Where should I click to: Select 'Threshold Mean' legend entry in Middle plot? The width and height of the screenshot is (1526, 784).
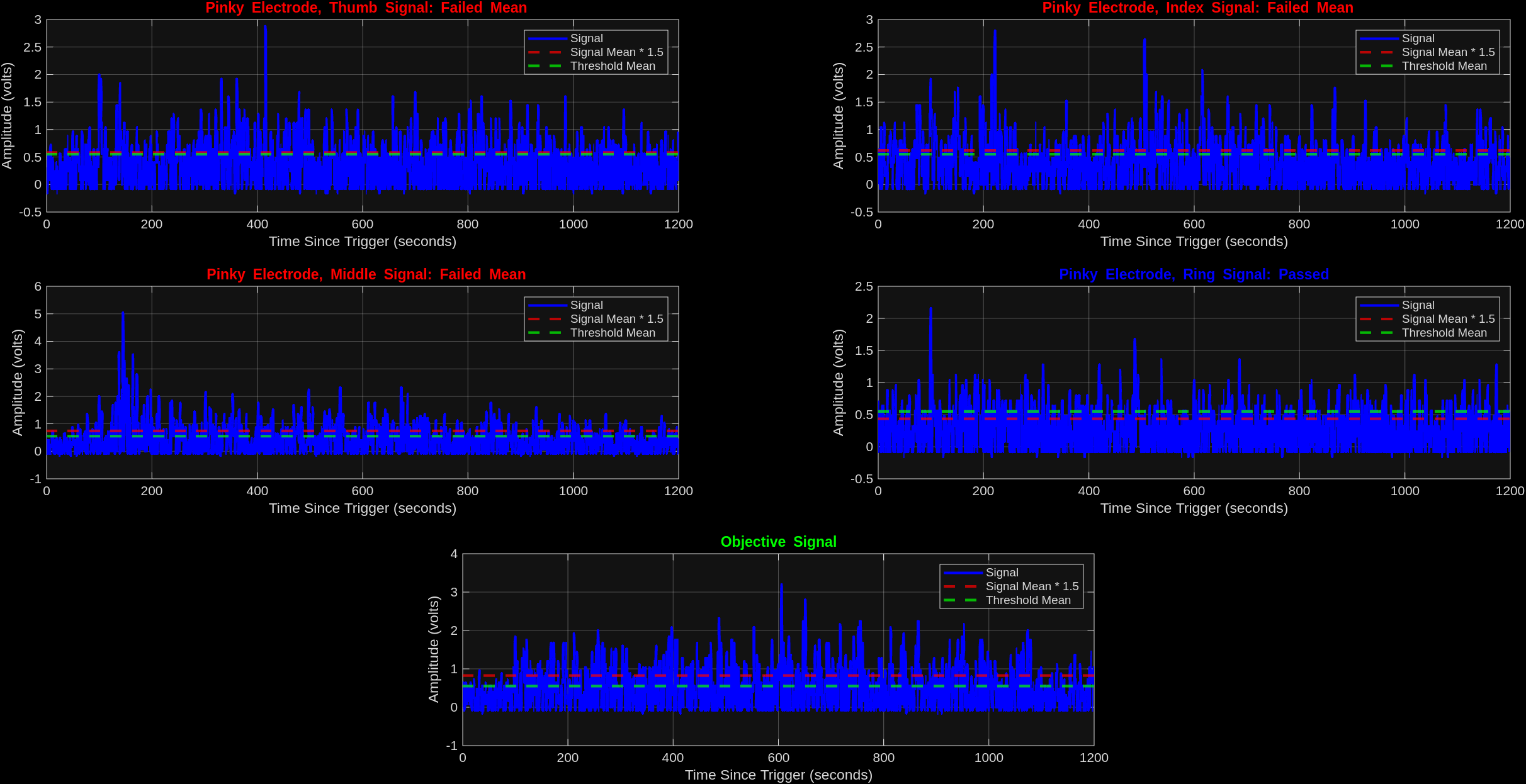click(612, 333)
